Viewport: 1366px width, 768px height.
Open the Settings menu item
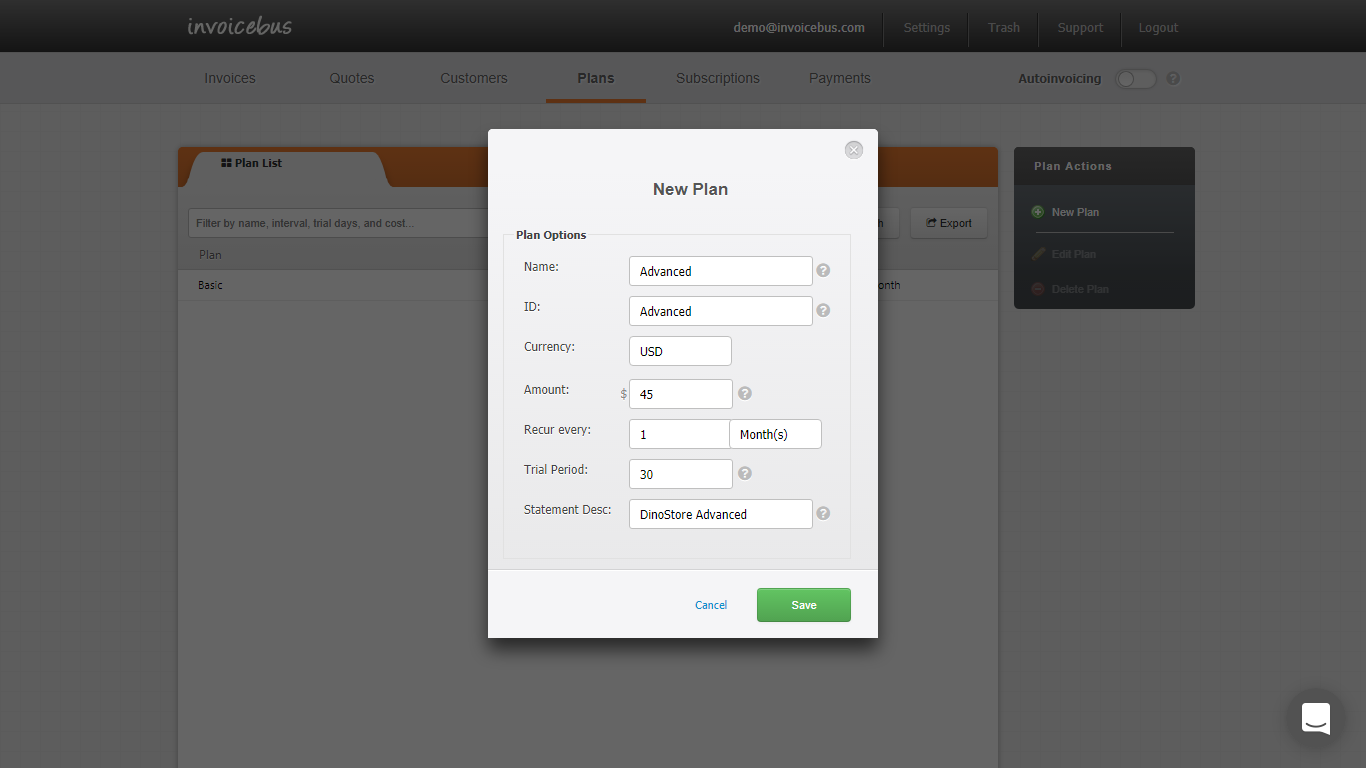click(926, 27)
